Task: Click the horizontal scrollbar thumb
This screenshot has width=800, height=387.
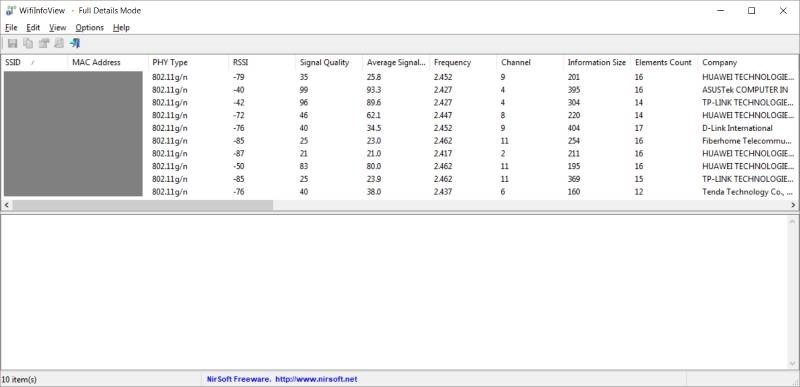Action: click(x=142, y=205)
